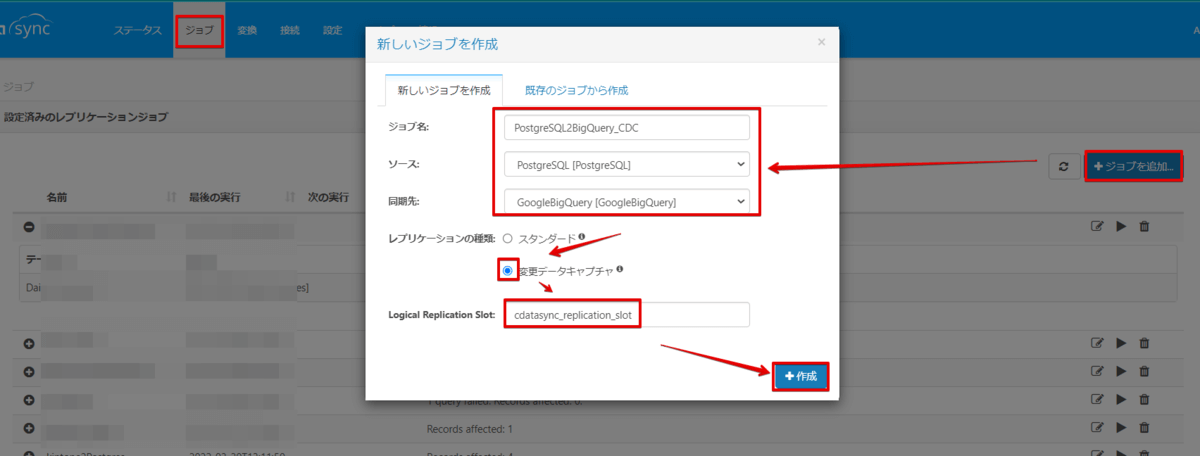Close the new job dialog with ×

[x=821, y=42]
